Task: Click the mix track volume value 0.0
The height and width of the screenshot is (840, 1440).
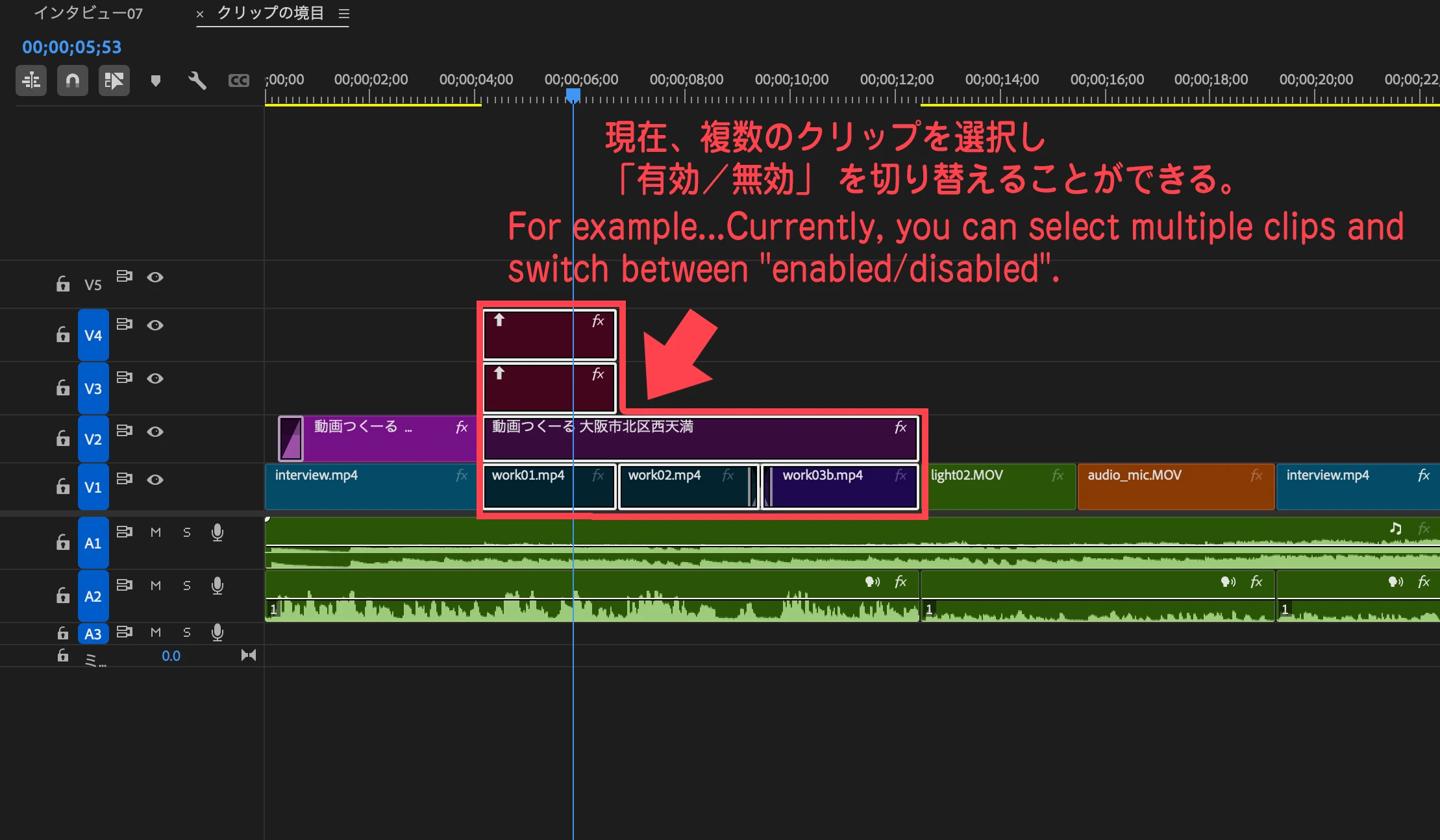Action: pyautogui.click(x=171, y=656)
